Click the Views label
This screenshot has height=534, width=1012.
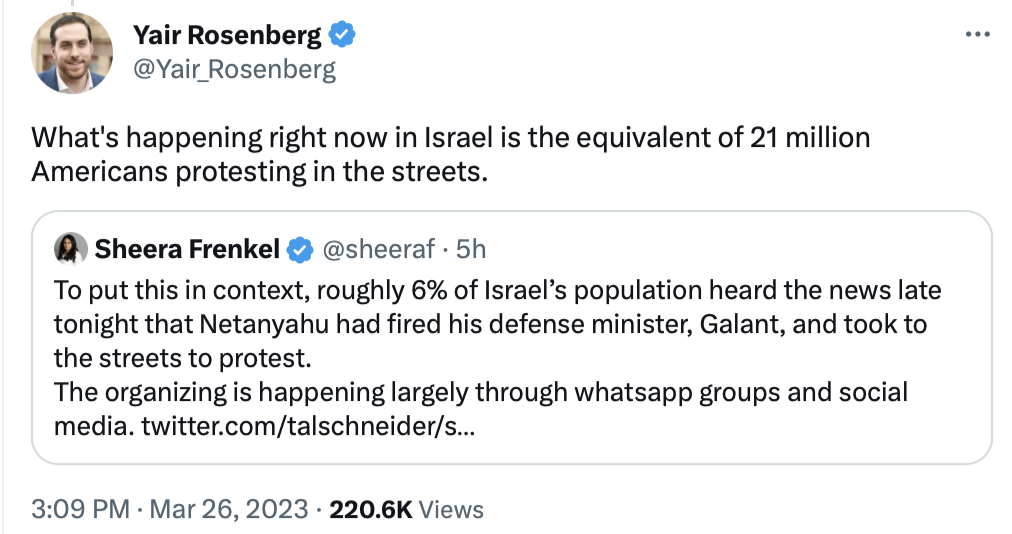pos(451,509)
